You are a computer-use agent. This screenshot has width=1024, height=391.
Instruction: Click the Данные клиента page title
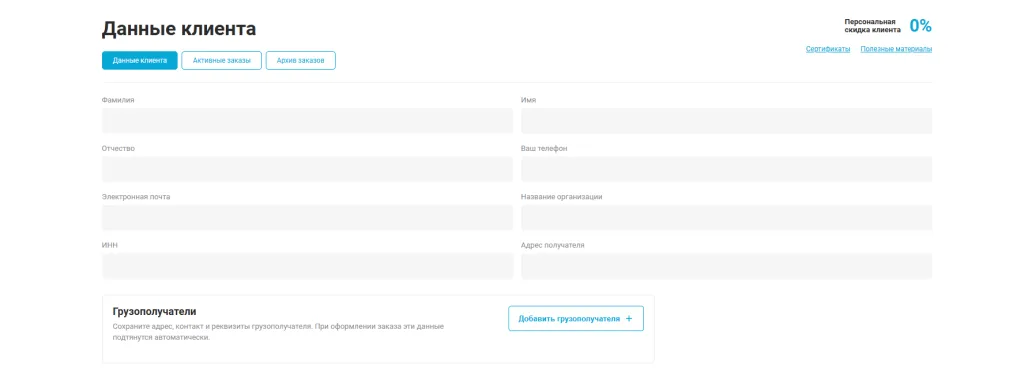[179, 29]
